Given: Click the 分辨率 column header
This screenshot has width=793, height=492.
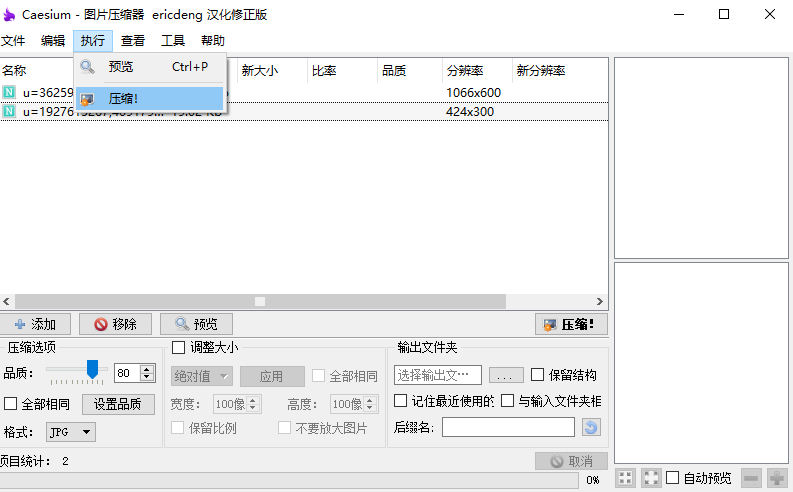Looking at the screenshot, I should click(x=477, y=70).
